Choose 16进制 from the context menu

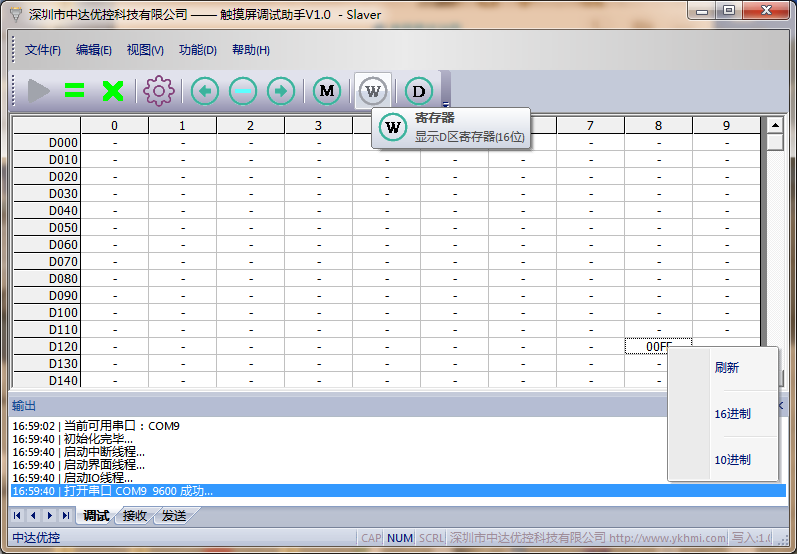(732, 414)
